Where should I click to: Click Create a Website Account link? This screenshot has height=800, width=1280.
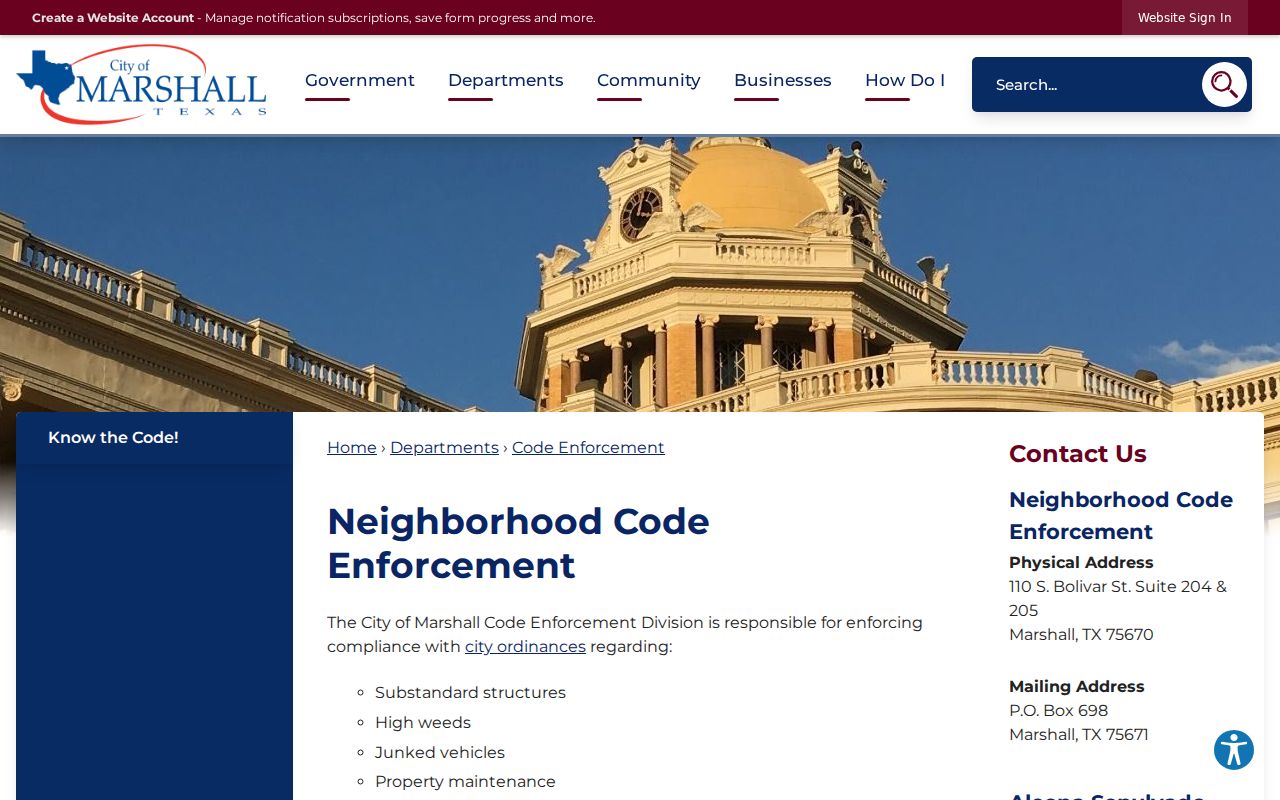click(x=113, y=18)
